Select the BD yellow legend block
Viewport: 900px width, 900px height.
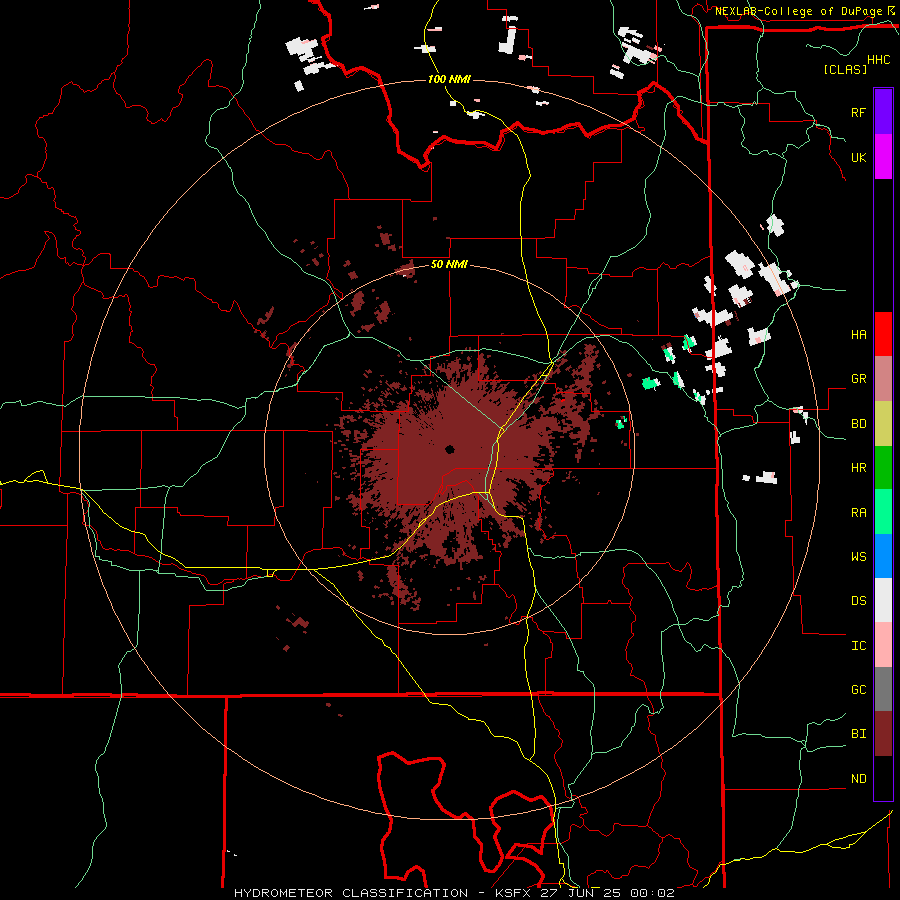pos(883,424)
